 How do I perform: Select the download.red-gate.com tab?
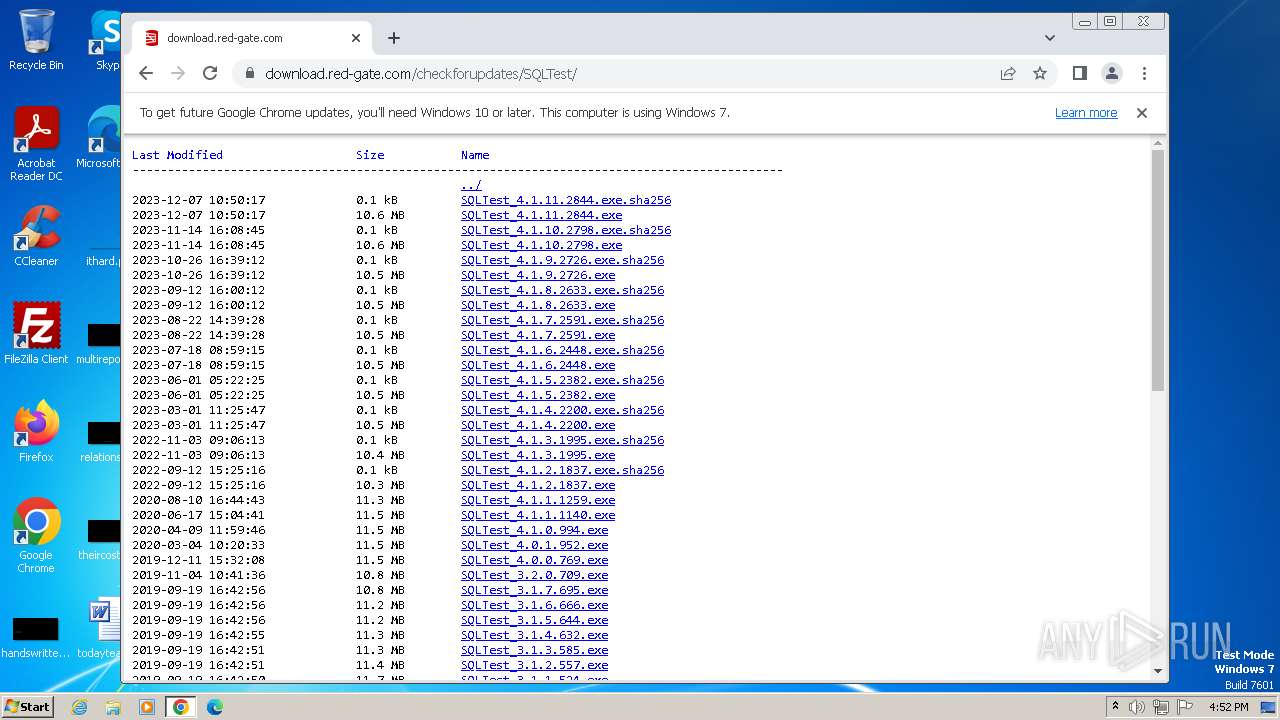[250, 38]
